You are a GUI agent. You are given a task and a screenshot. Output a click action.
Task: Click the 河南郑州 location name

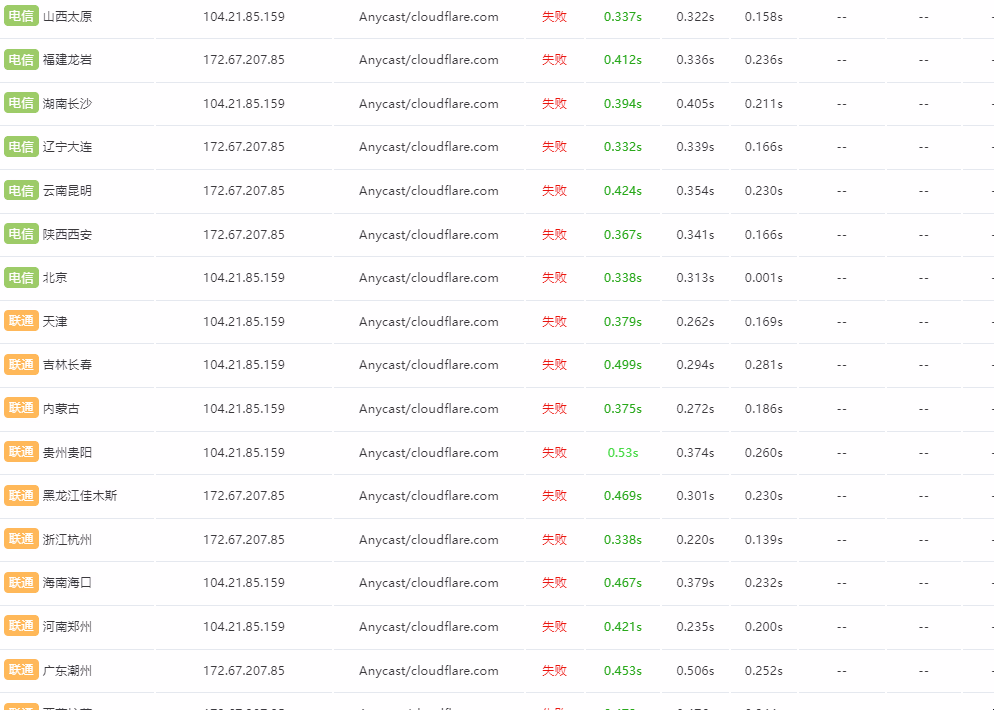point(67,627)
